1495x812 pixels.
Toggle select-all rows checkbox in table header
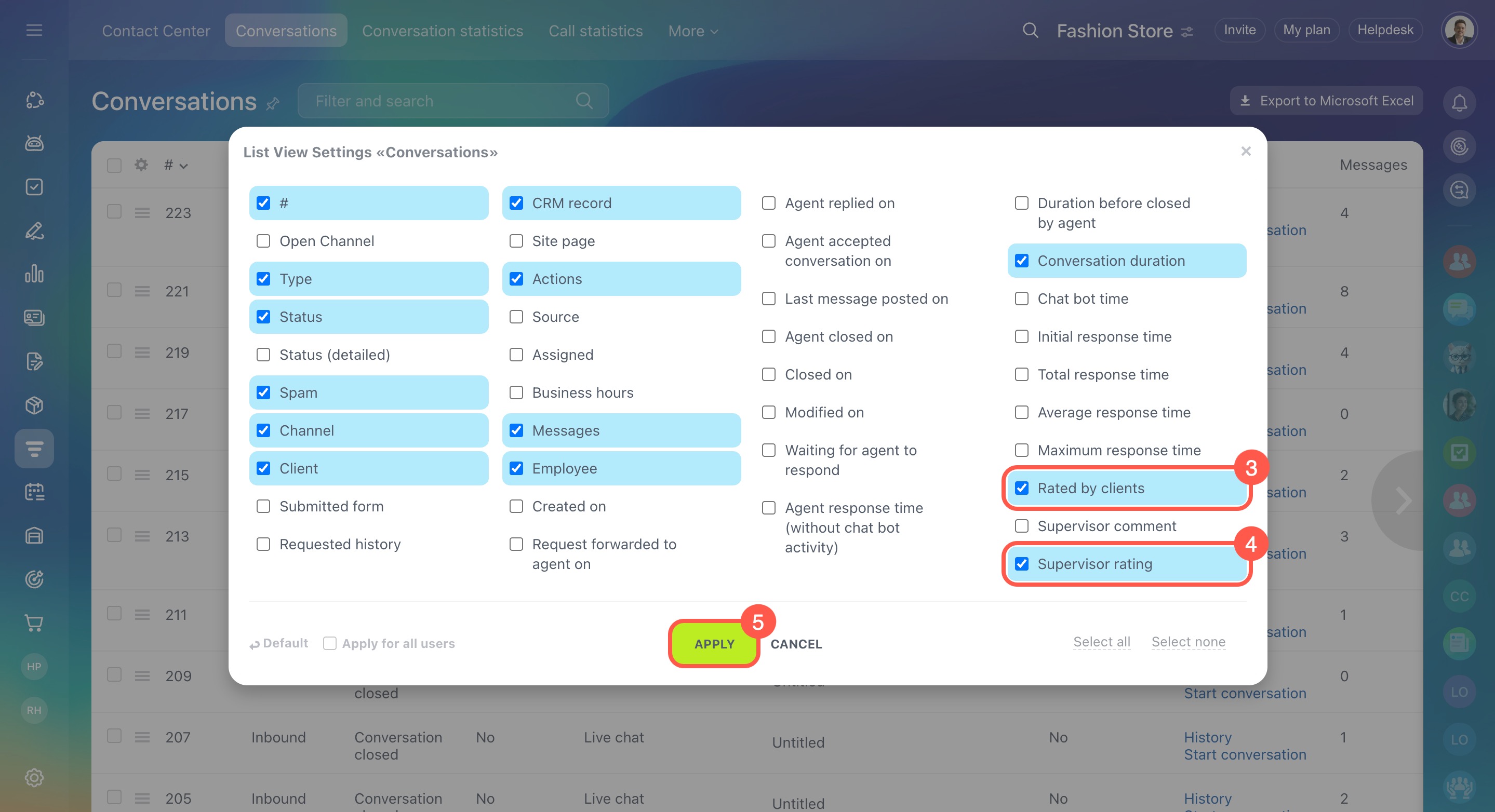[x=114, y=165]
